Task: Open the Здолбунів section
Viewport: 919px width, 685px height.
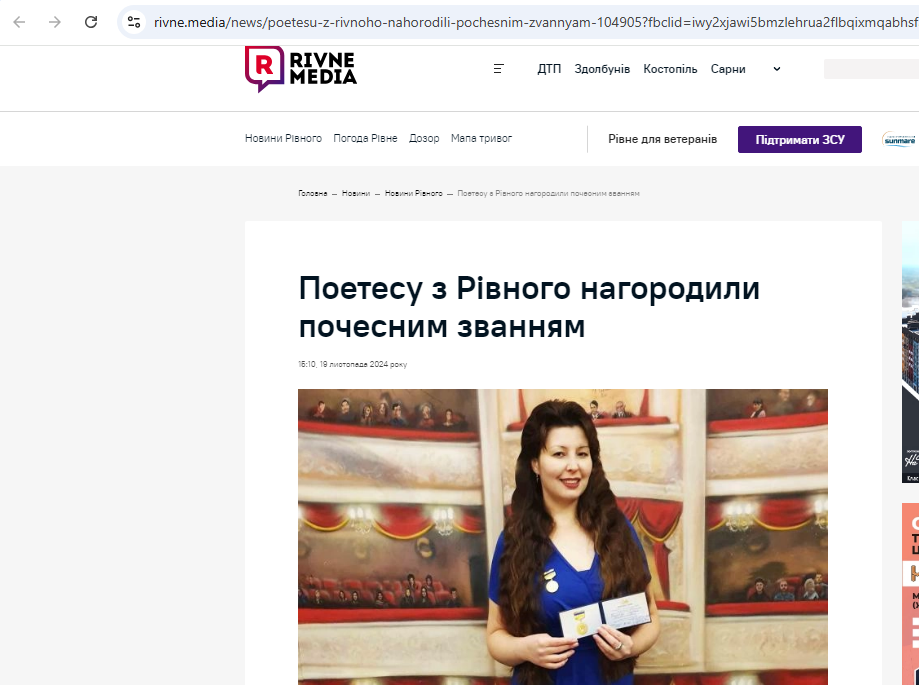Action: (602, 69)
